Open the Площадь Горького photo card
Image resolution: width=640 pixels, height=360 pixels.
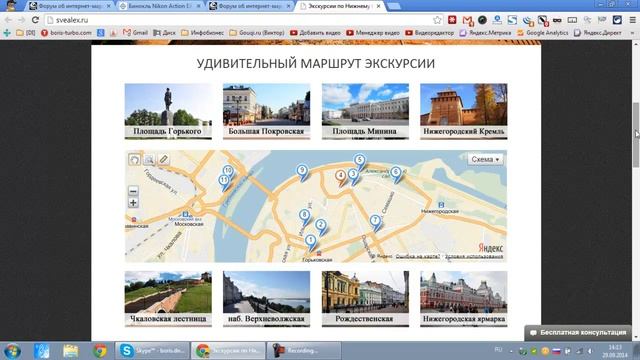click(x=168, y=111)
